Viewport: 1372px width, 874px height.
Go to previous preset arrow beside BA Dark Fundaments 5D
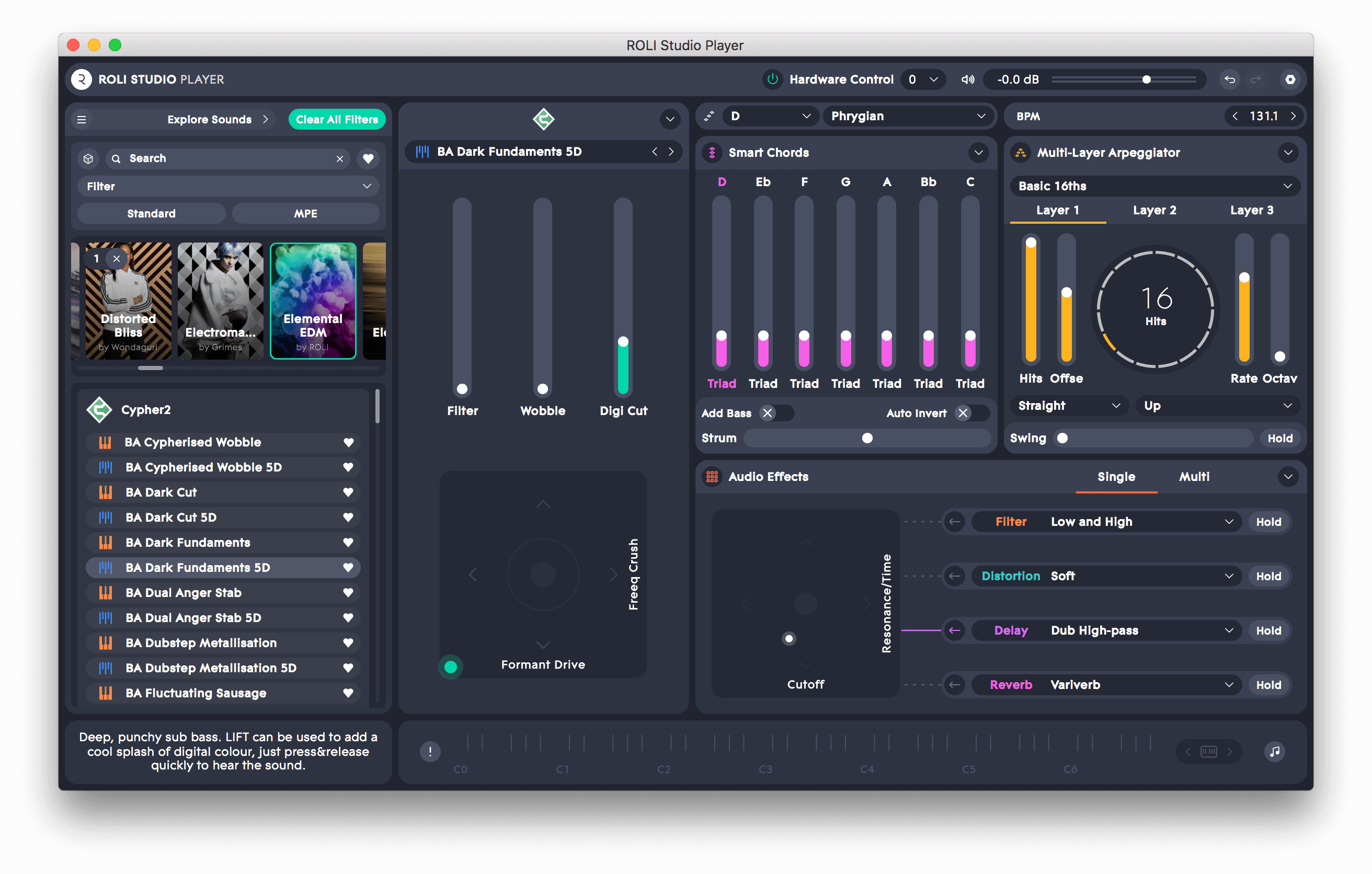pos(655,152)
